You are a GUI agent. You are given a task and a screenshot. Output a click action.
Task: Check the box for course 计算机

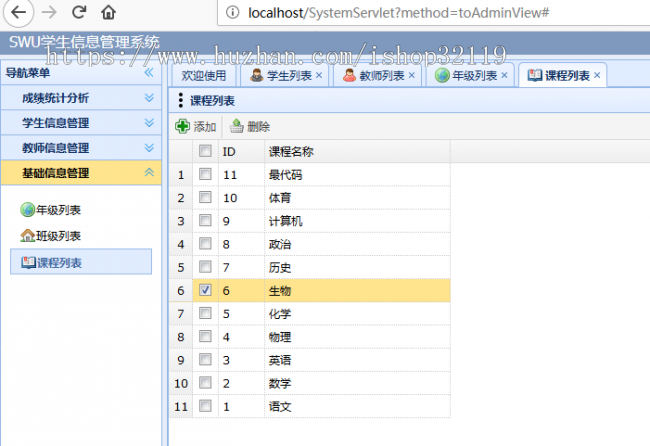click(205, 220)
